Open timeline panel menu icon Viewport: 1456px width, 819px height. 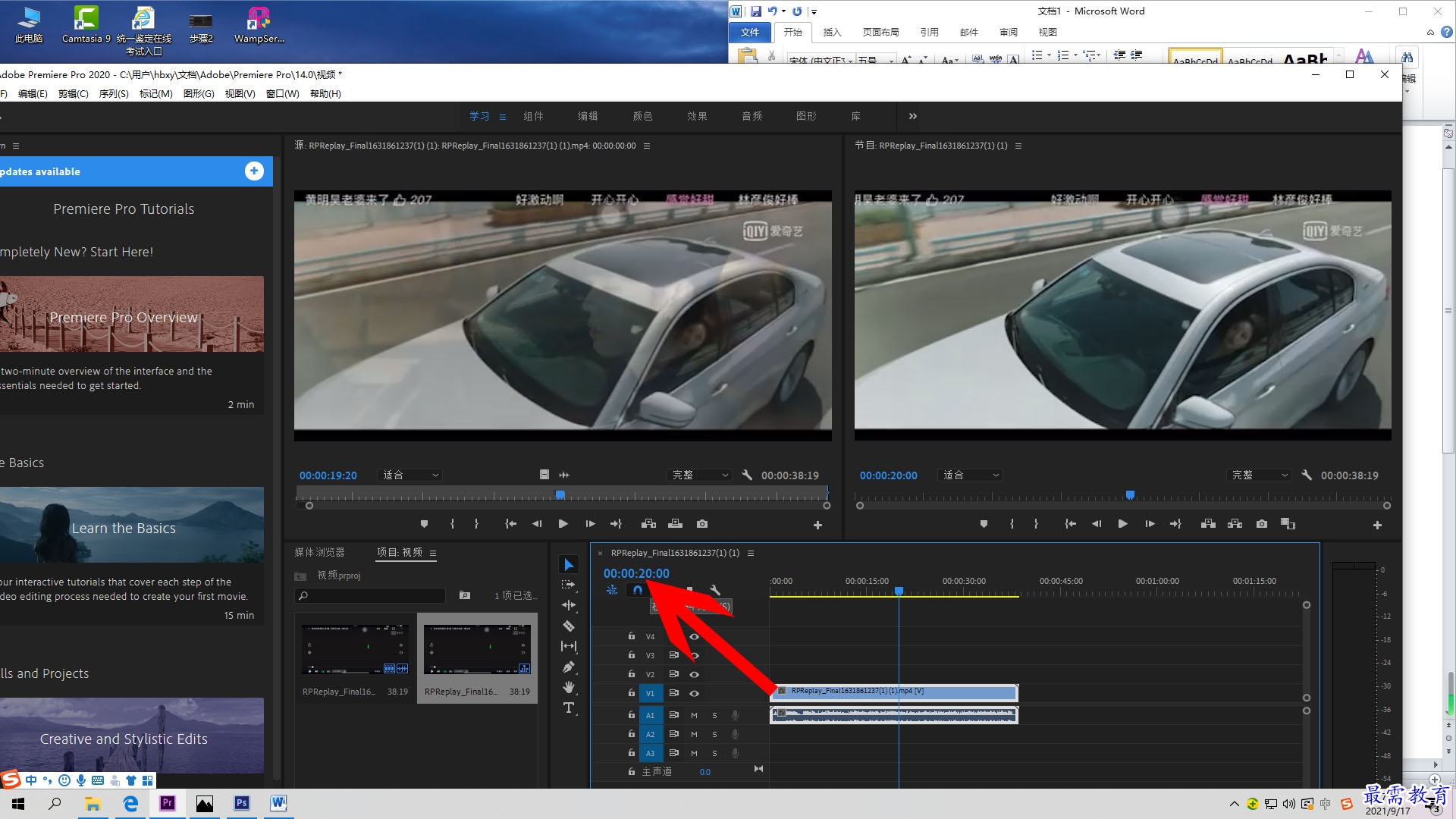point(751,553)
